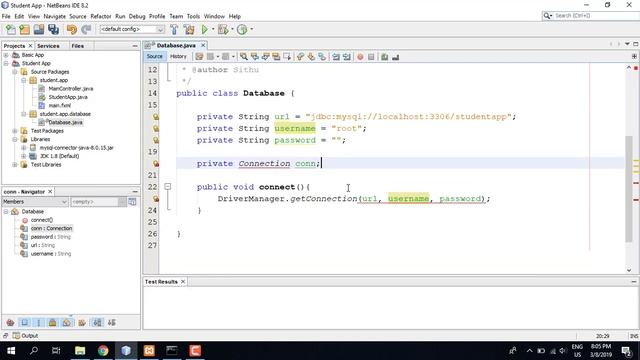640x360 pixels.
Task: Click the Find Previous Occurrence editor icon
Action: tap(255, 57)
